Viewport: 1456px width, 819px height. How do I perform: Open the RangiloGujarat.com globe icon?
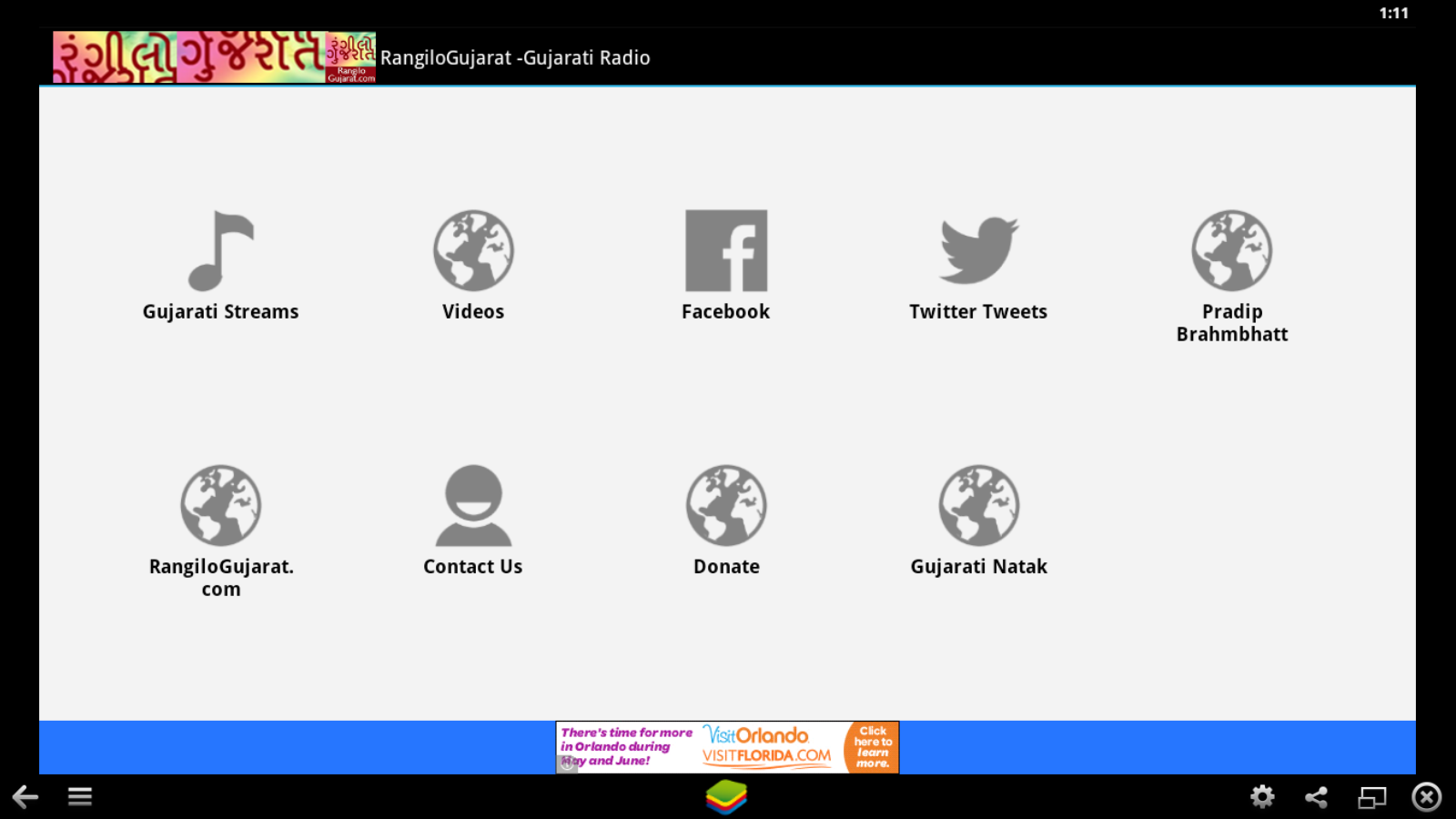tap(221, 506)
